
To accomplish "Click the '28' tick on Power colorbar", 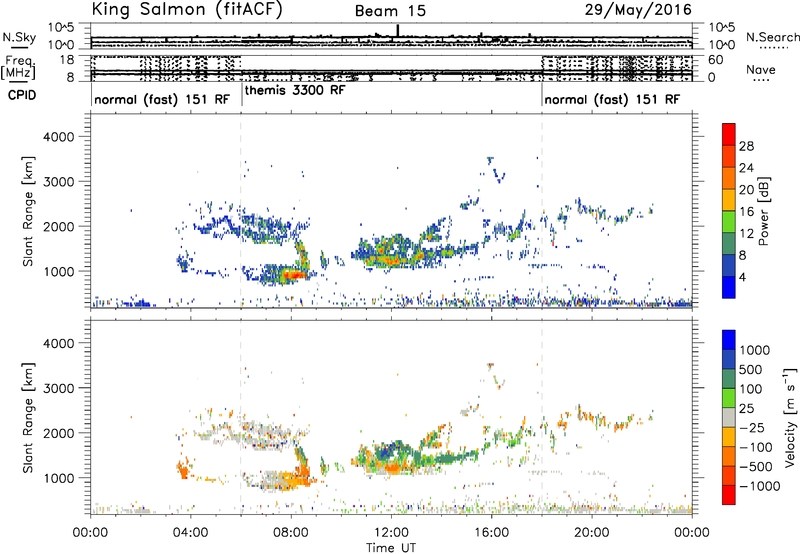I will [746, 146].
